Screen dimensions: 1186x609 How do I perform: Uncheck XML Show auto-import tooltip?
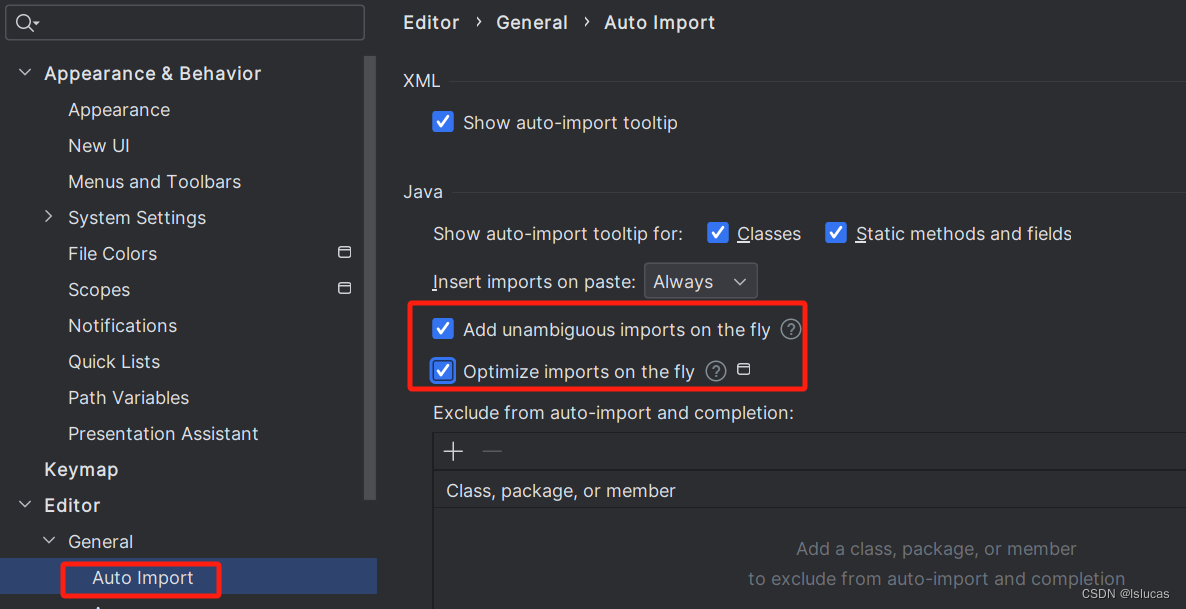click(442, 122)
